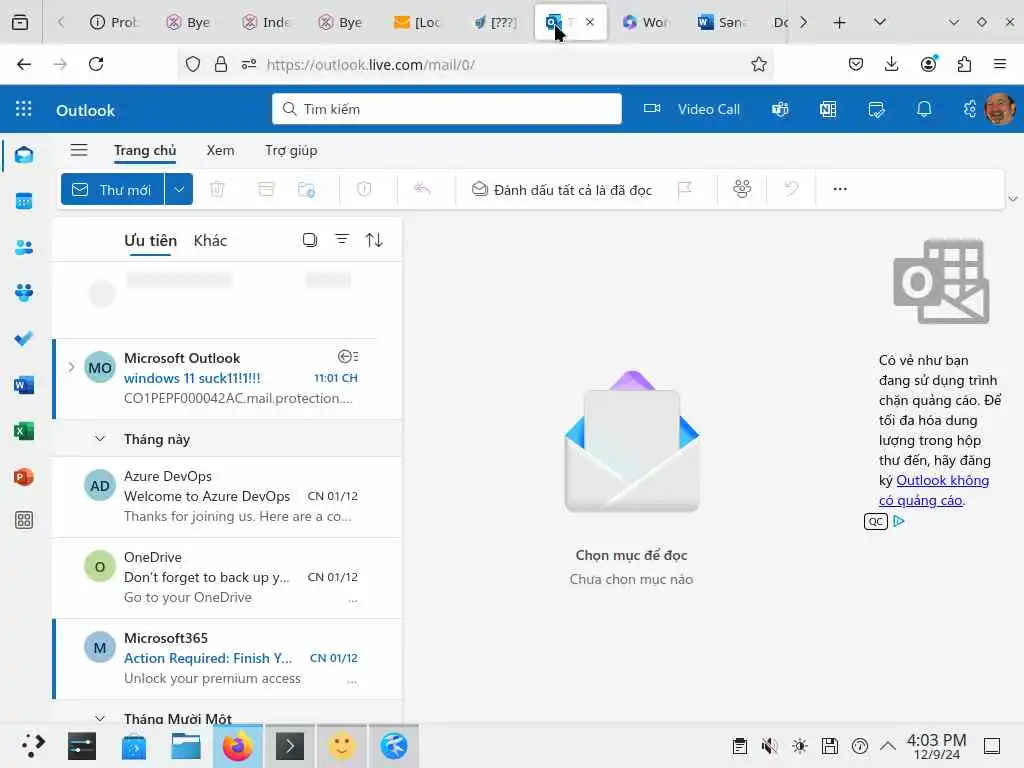Click the Thư mới button
Image resolution: width=1024 pixels, height=768 pixels.
point(112,189)
